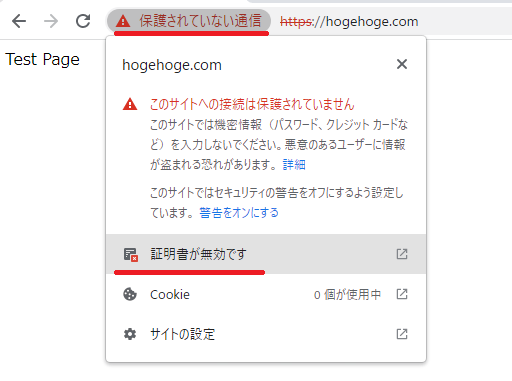Image resolution: width=512 pixels, height=381 pixels.
Task: Select the 証明書が無効です menu entry
Action: click(266, 254)
